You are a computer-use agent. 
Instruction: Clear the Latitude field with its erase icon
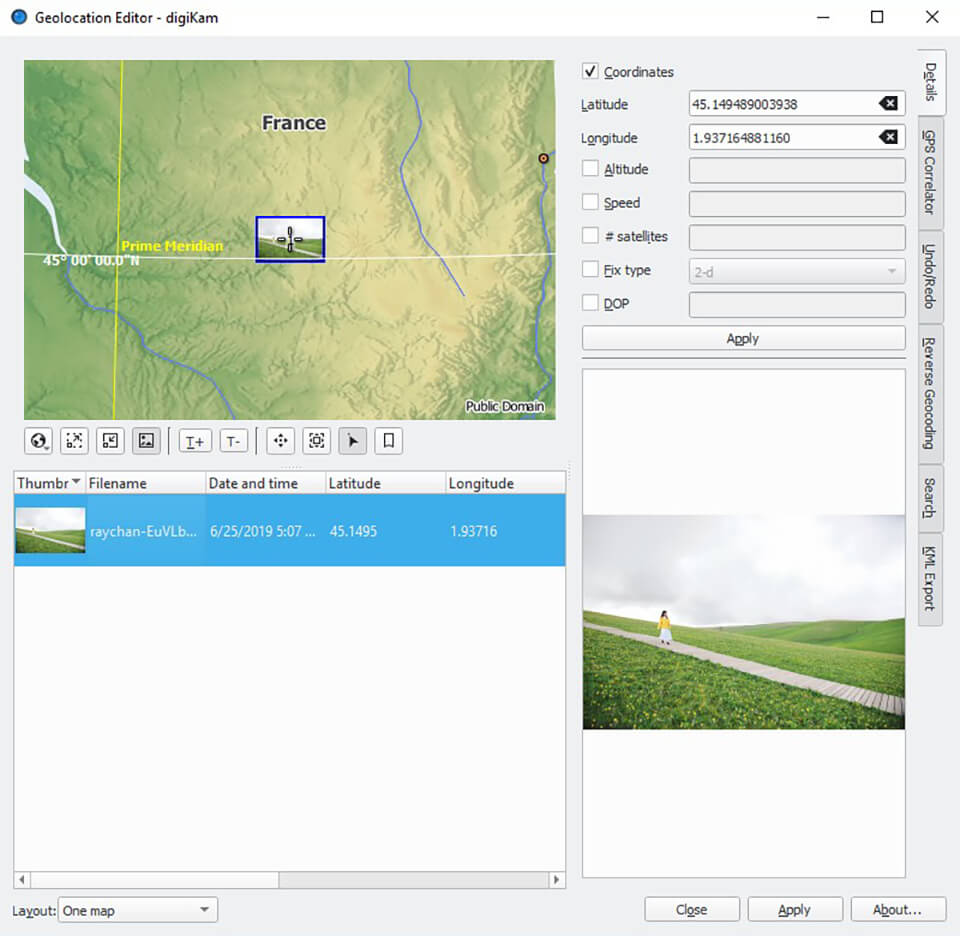click(x=888, y=104)
